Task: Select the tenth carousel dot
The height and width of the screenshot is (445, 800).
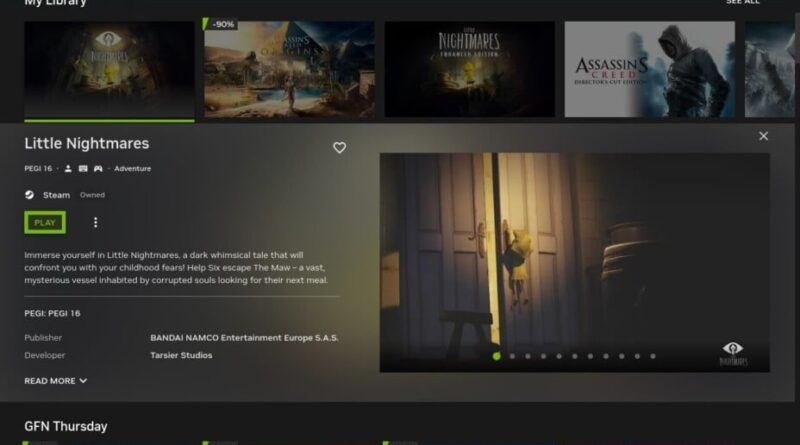Action: pos(637,356)
